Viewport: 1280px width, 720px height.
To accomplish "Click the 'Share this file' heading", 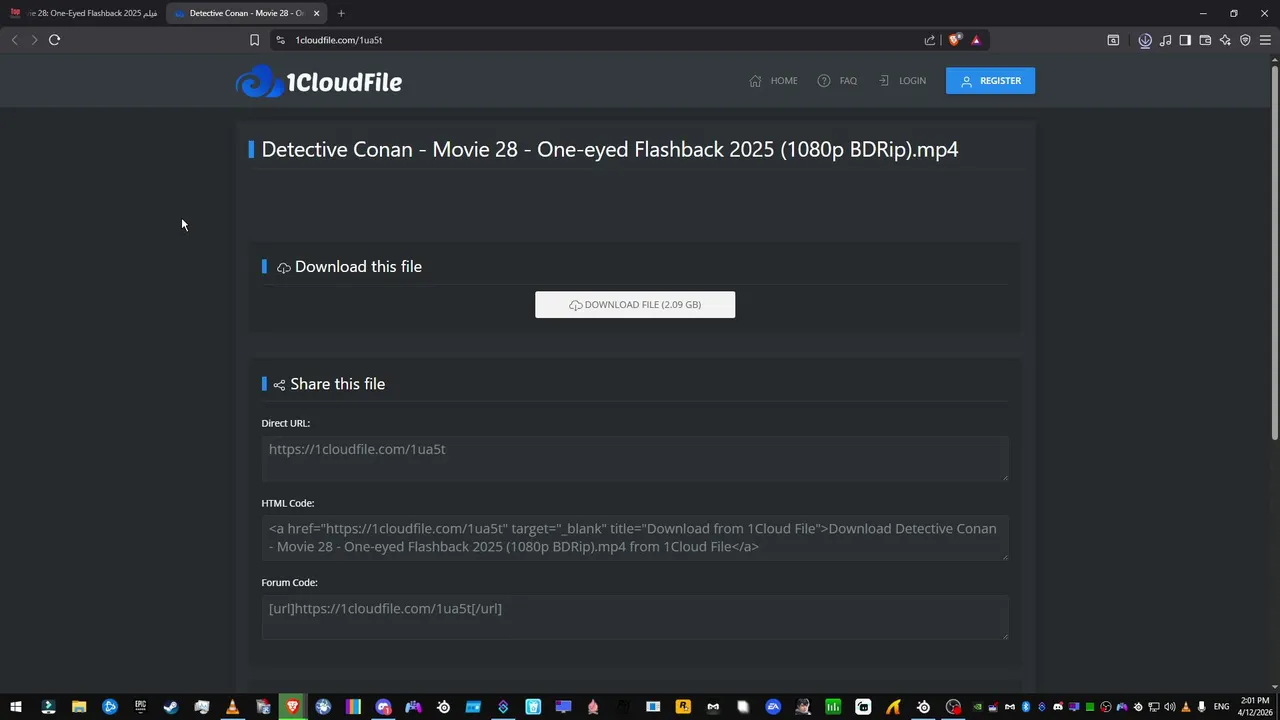I will tap(337, 384).
